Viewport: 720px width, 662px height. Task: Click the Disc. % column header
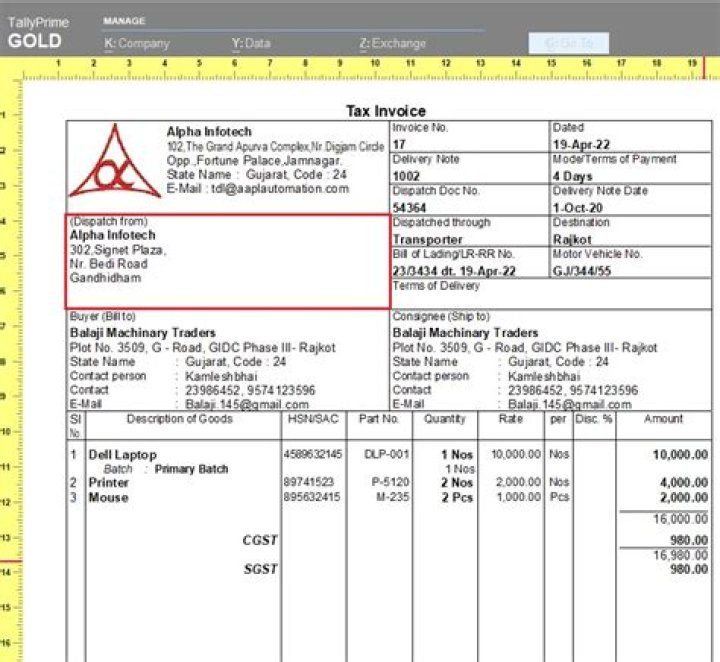tap(594, 419)
